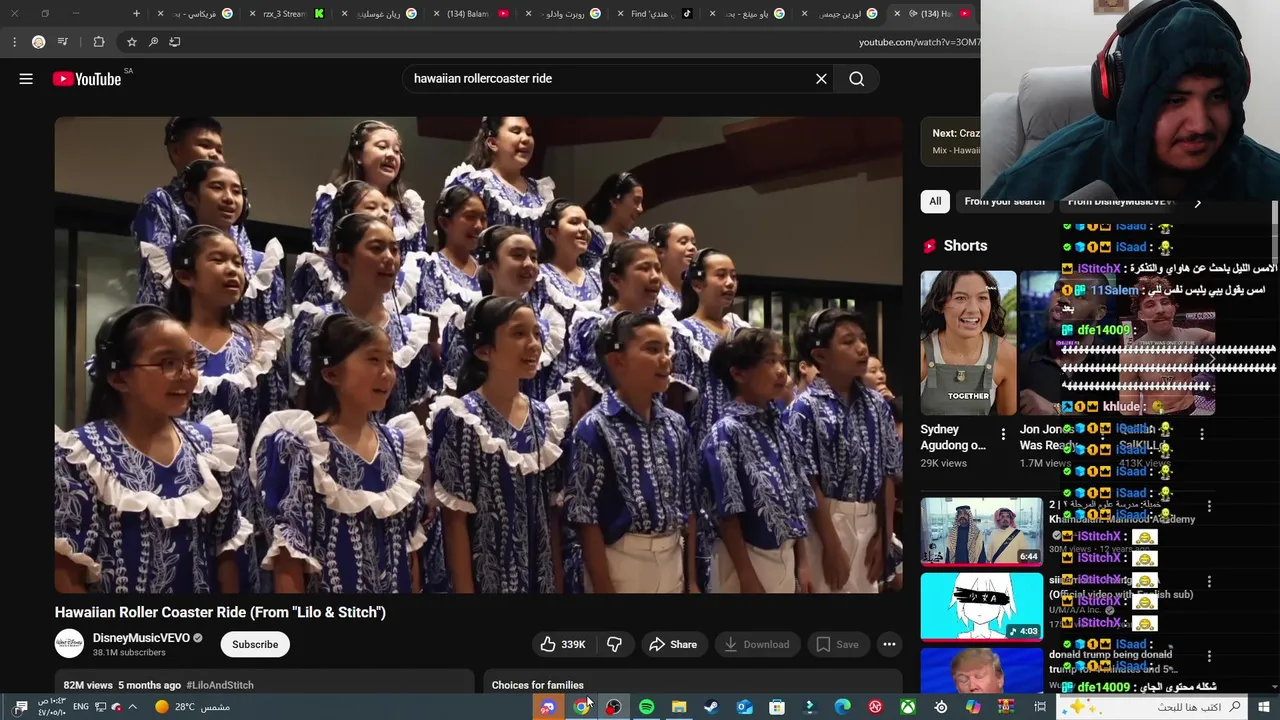Dislike the video

[615, 645]
